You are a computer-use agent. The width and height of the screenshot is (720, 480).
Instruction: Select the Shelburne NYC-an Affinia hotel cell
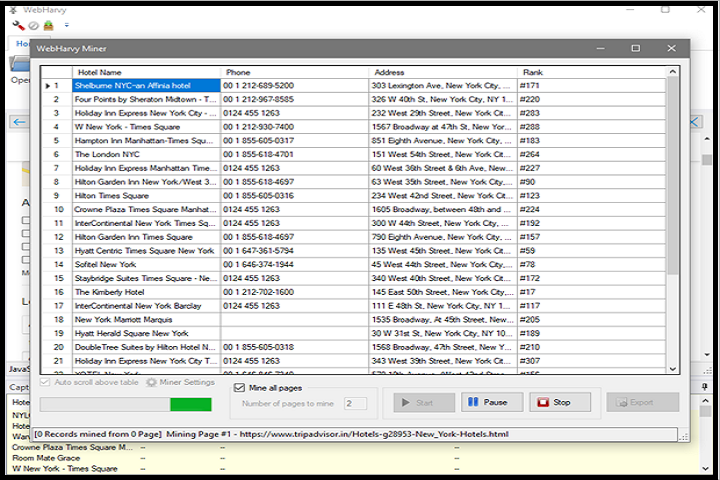click(146, 86)
